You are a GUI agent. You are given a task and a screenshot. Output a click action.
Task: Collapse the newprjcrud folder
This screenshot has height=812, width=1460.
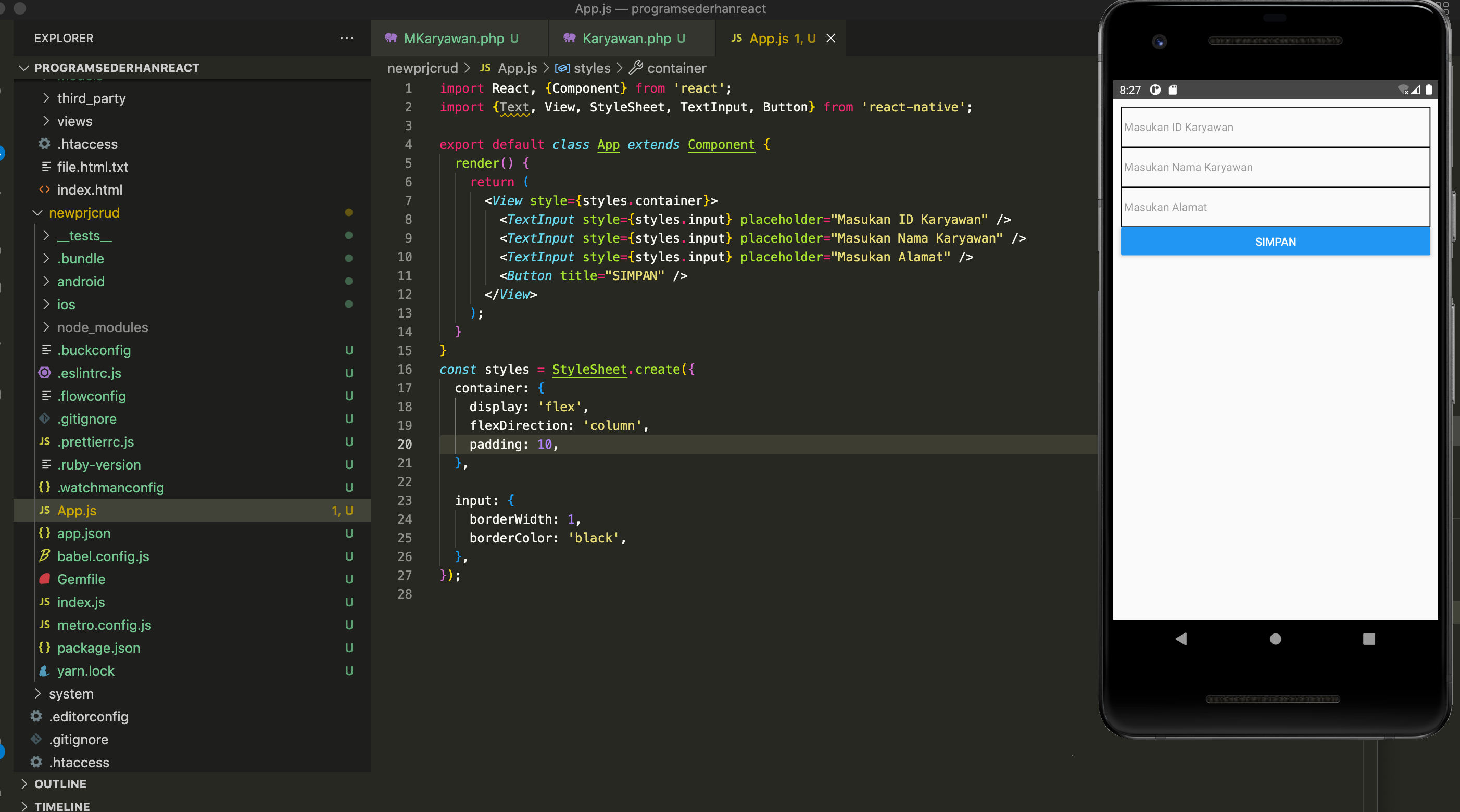pos(84,212)
